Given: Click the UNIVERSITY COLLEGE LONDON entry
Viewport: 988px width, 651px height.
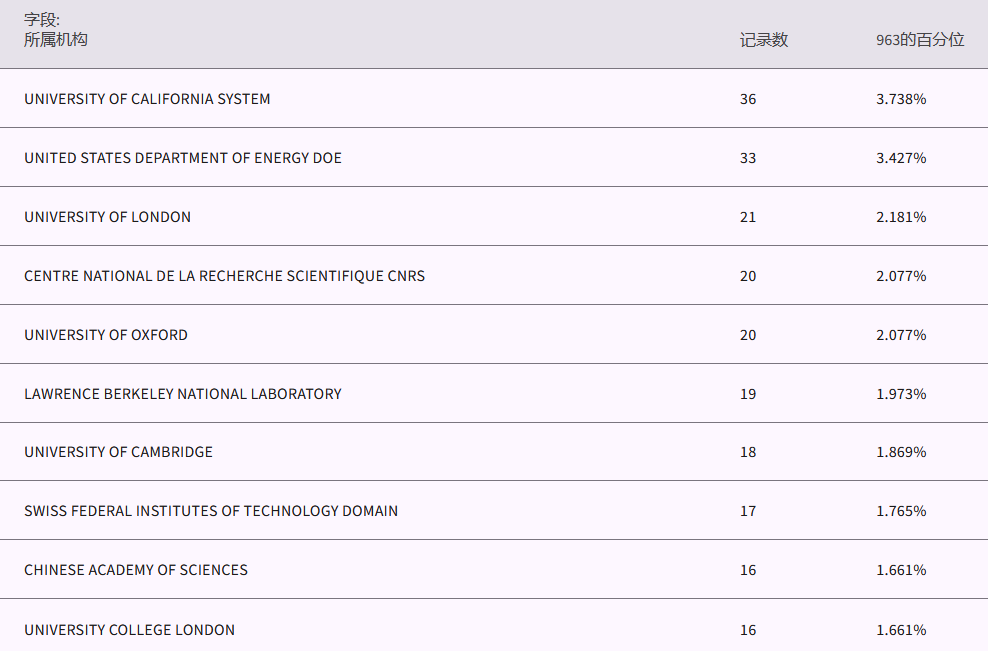Looking at the screenshot, I should tap(130, 630).
